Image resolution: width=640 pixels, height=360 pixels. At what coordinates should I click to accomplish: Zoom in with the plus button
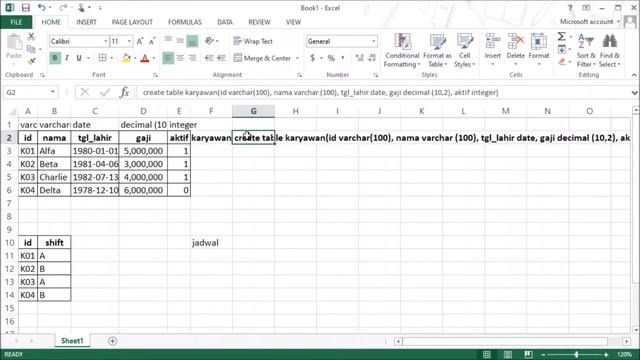[x=606, y=354]
